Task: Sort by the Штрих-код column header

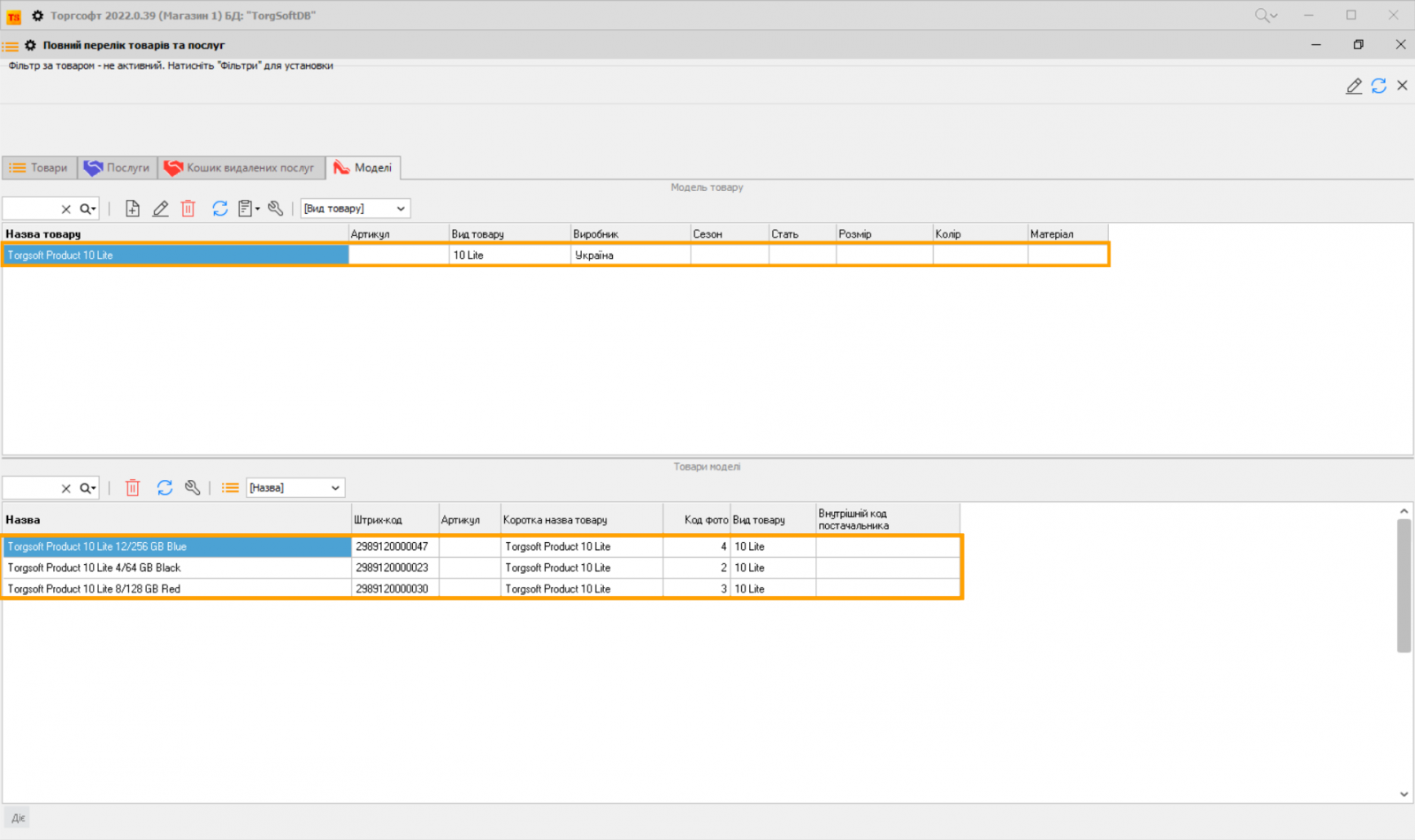Action: [394, 520]
